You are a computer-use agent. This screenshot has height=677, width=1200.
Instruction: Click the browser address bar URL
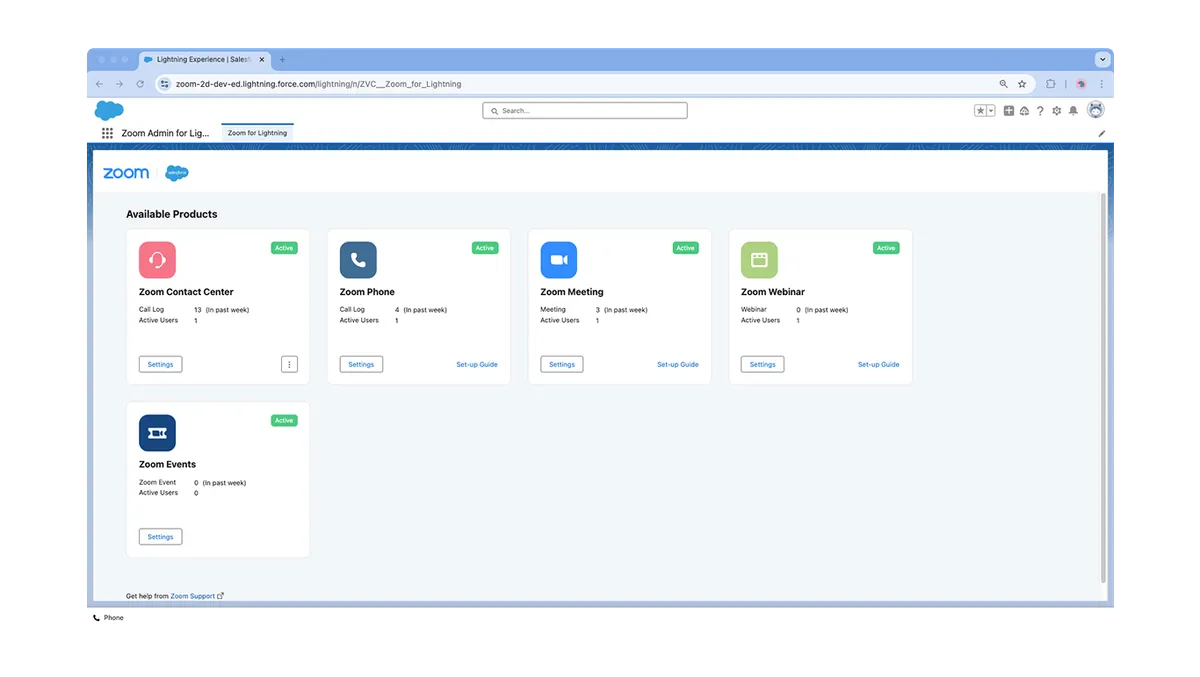click(318, 84)
